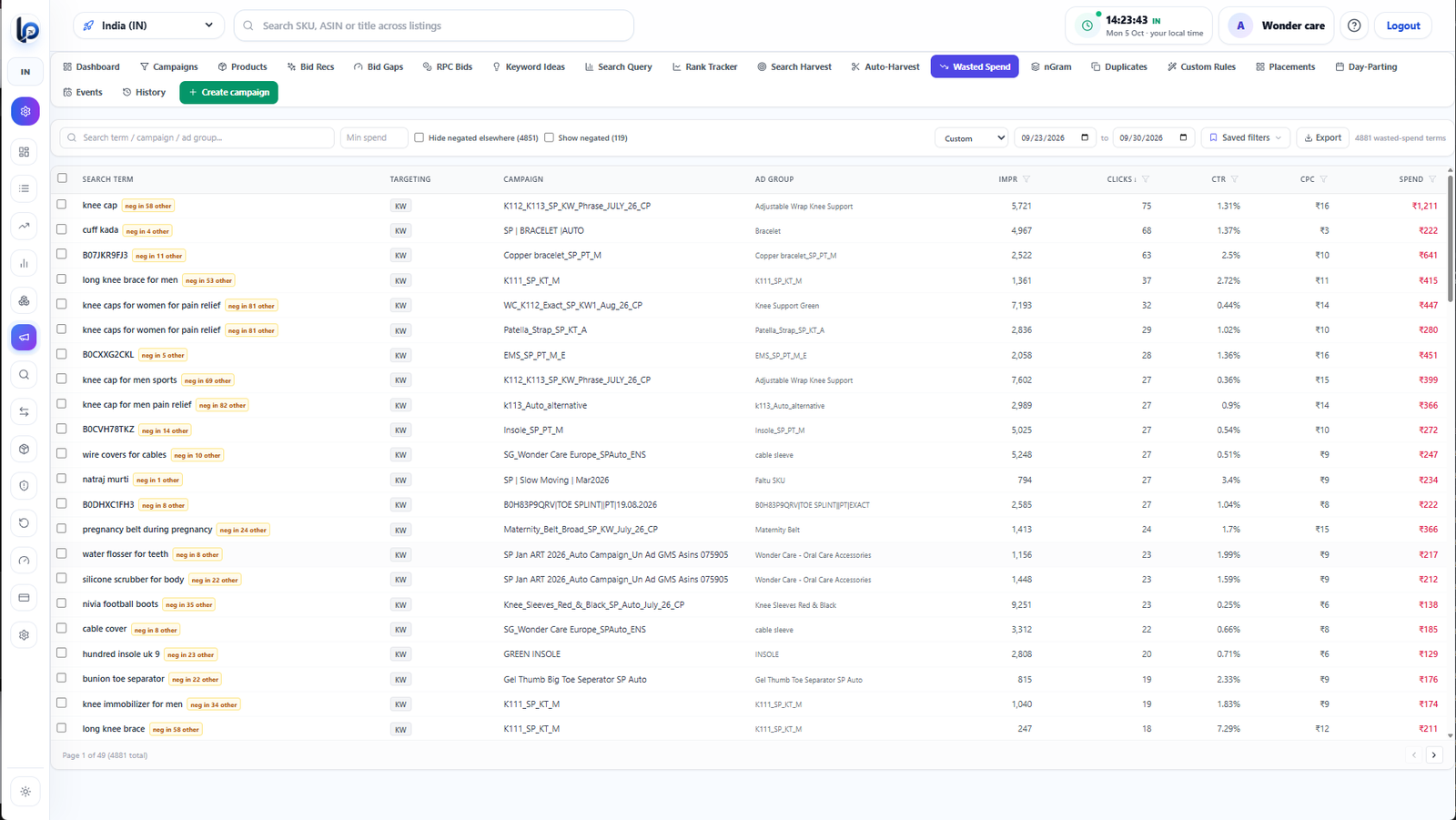Image resolution: width=1456 pixels, height=820 pixels.
Task: Switch to the Search Harvest tab
Action: pos(794,66)
